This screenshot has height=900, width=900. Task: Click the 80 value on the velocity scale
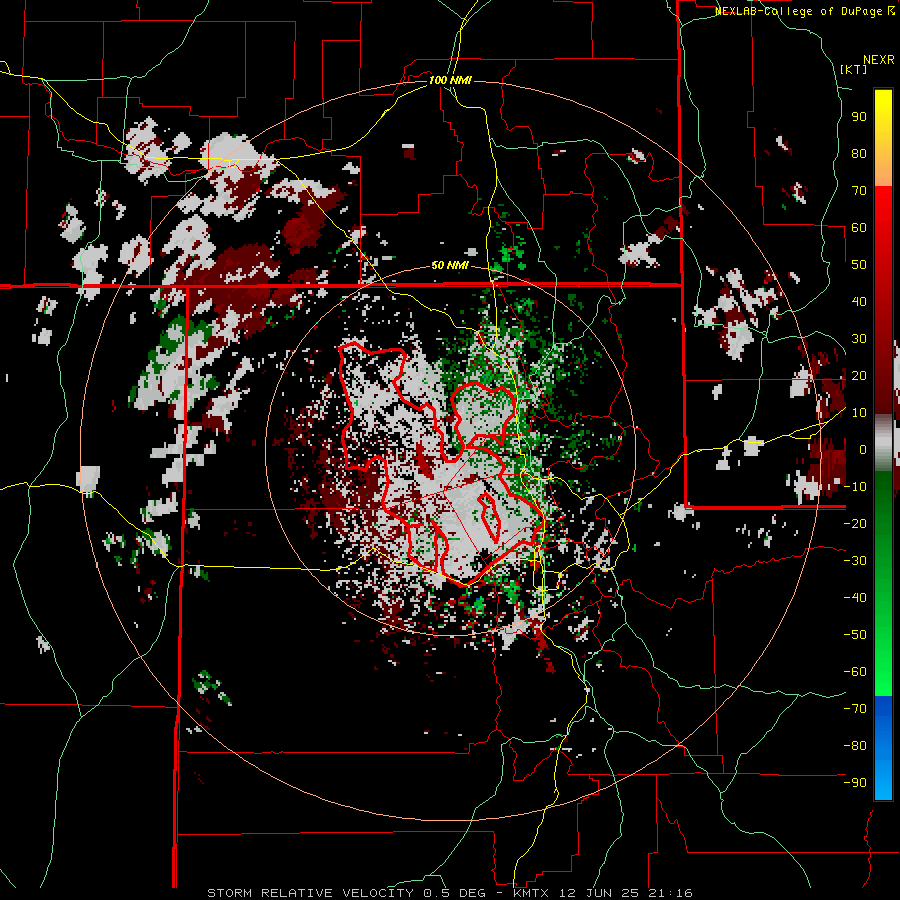(859, 153)
